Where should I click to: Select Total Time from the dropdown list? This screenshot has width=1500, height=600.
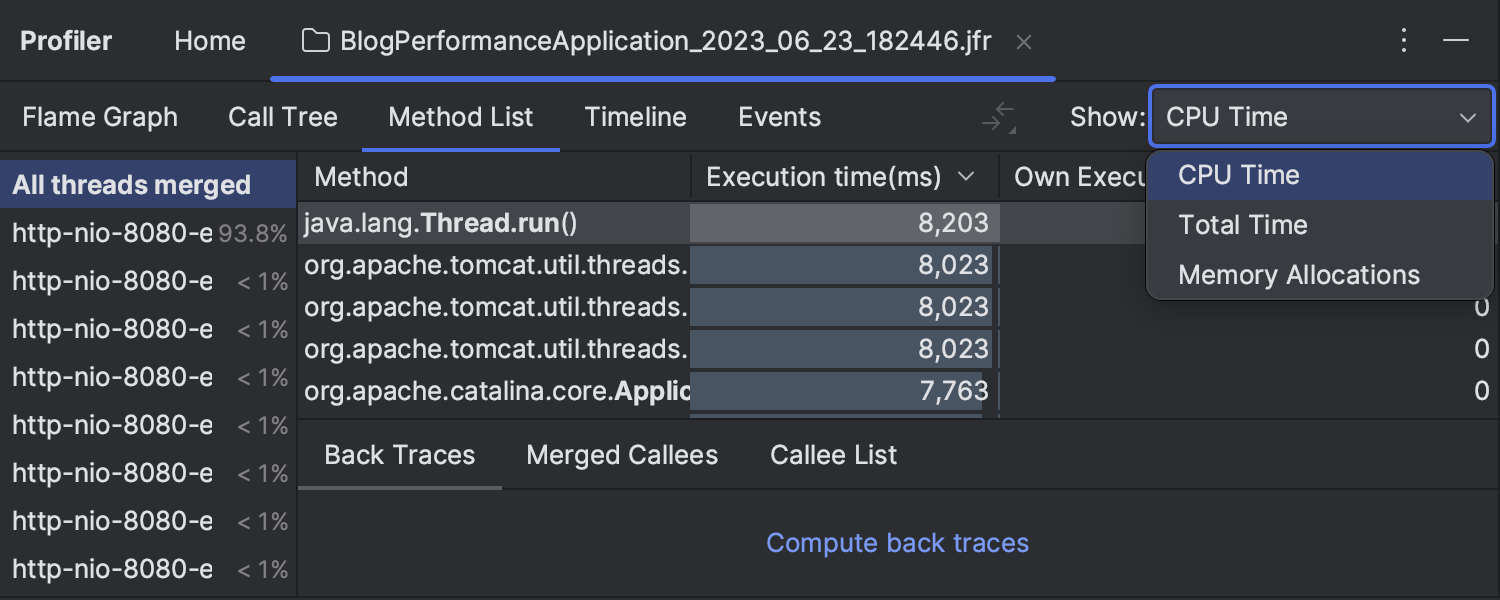point(1242,225)
